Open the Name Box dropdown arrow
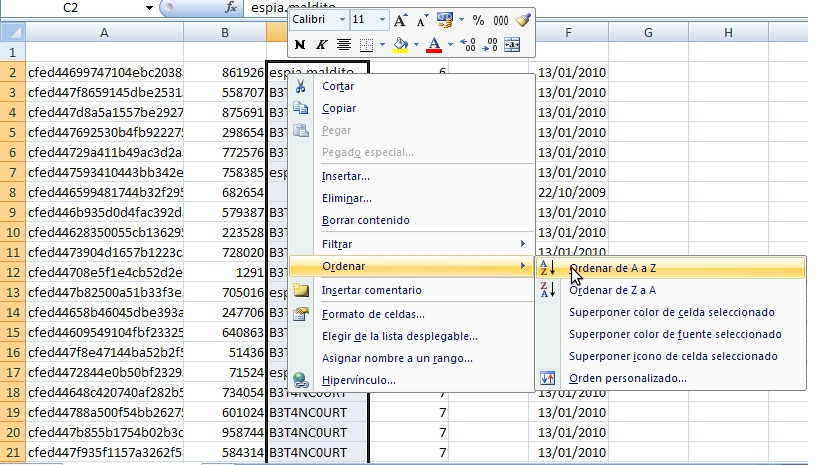815x465 pixels. 149,8
